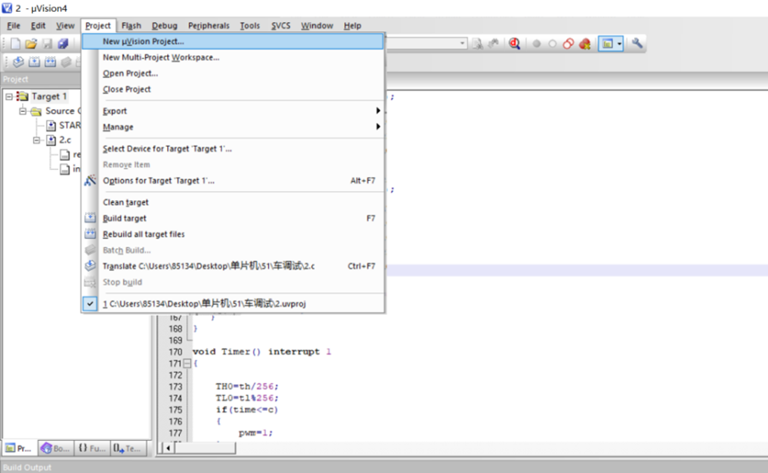This screenshot has height=473, width=768.
Task: Open the Configuration wrench icon
Action: (637, 44)
